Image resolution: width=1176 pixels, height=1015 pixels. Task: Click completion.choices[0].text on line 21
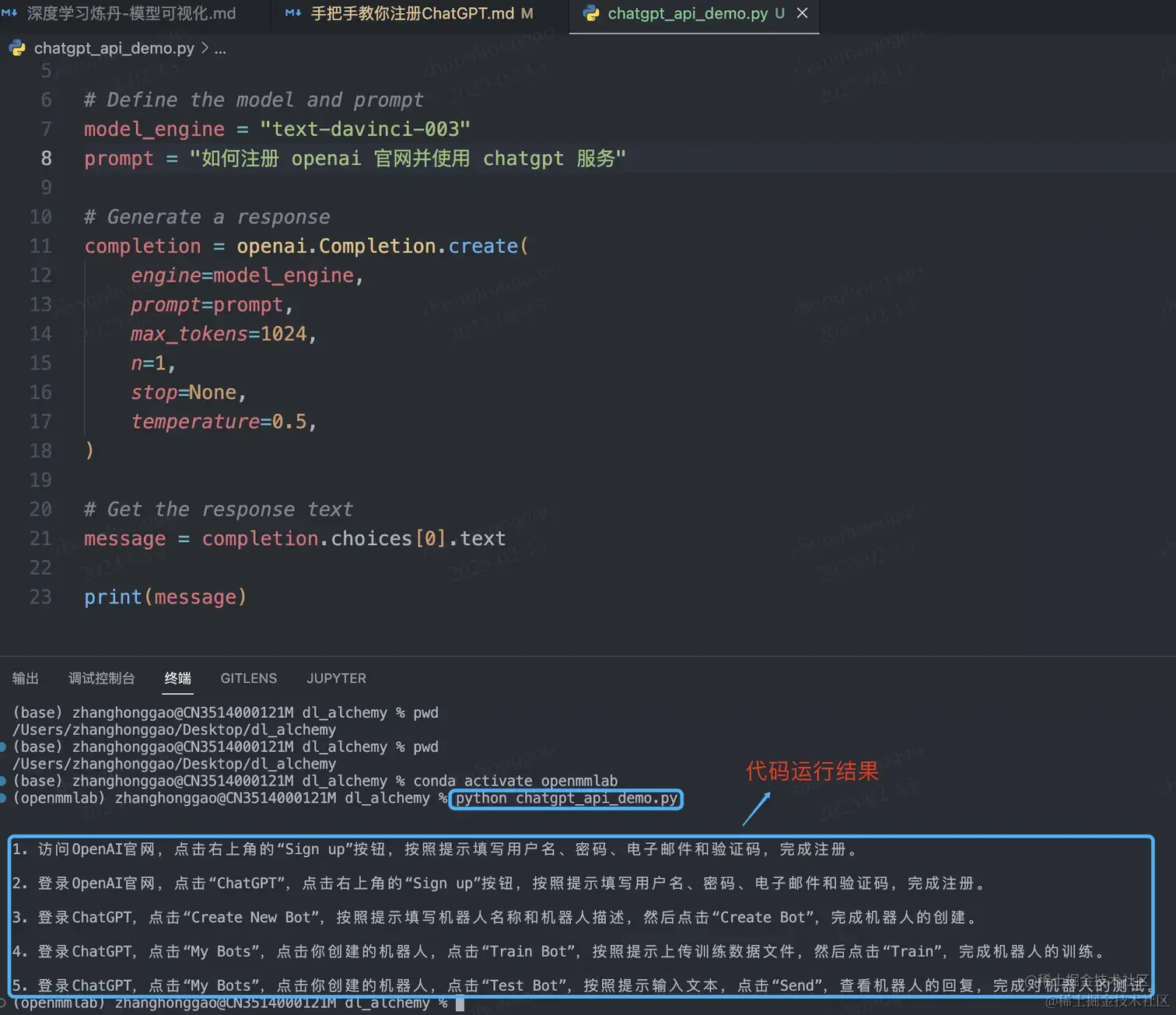click(354, 539)
